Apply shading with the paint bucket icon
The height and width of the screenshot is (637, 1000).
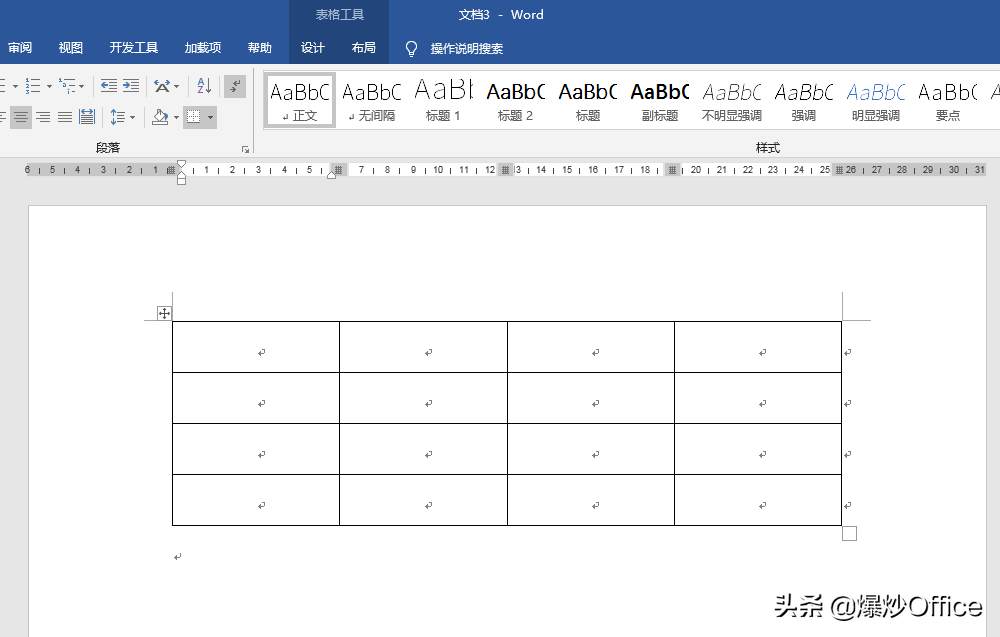pyautogui.click(x=160, y=117)
